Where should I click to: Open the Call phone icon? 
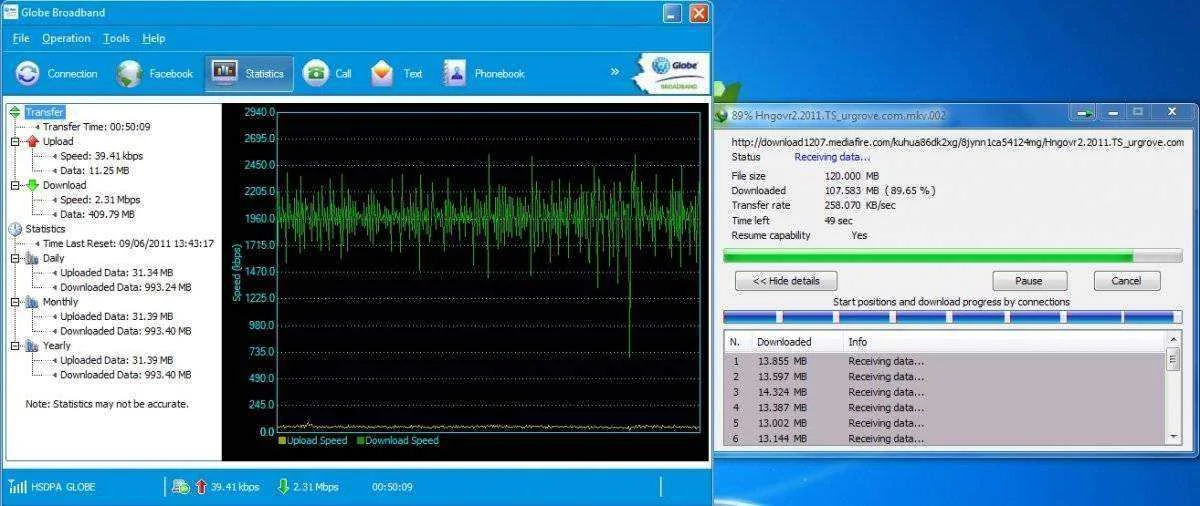tap(316, 73)
